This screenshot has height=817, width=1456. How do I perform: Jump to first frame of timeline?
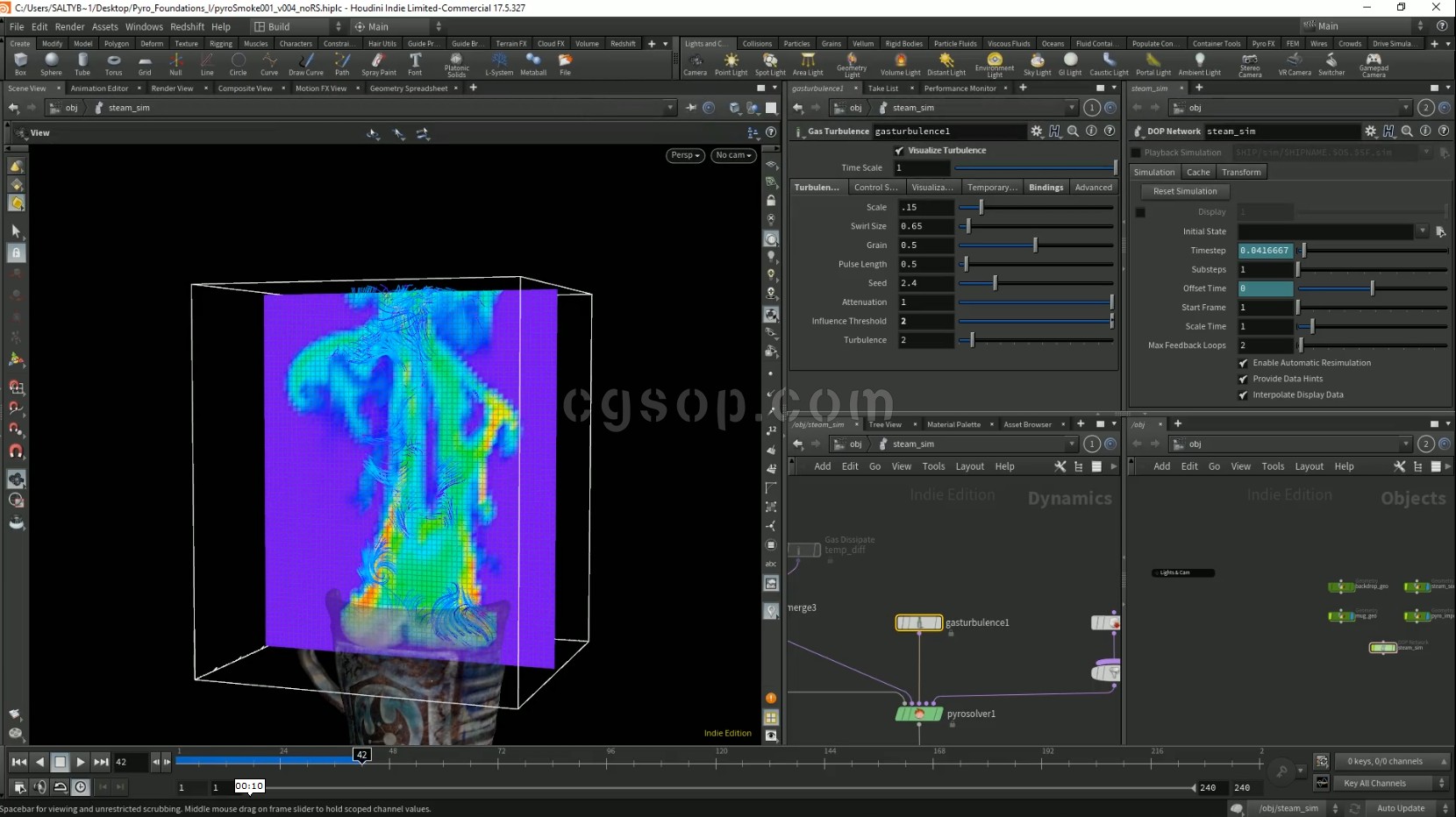pyautogui.click(x=18, y=762)
